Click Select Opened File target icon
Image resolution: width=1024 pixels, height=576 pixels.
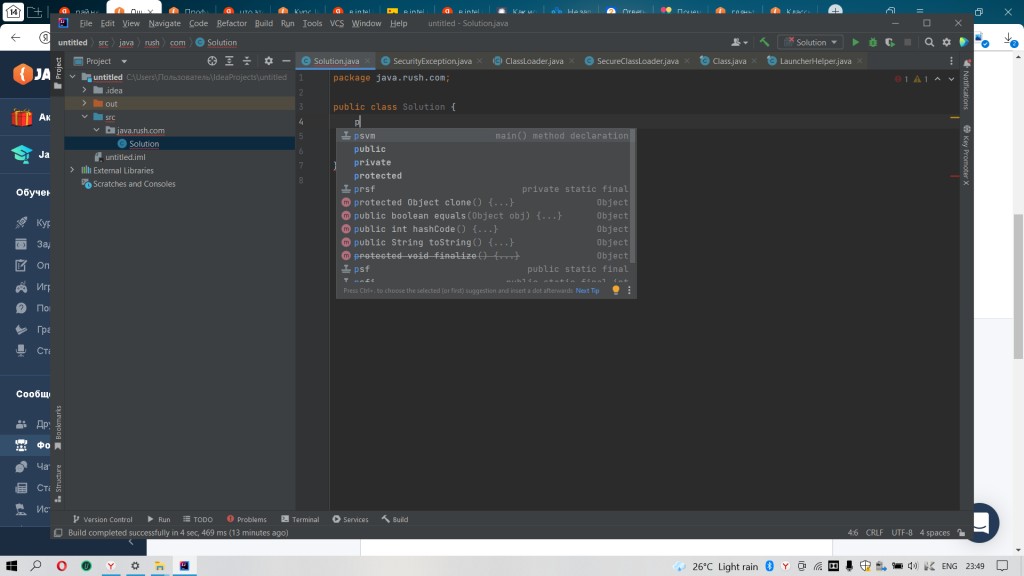[212, 61]
